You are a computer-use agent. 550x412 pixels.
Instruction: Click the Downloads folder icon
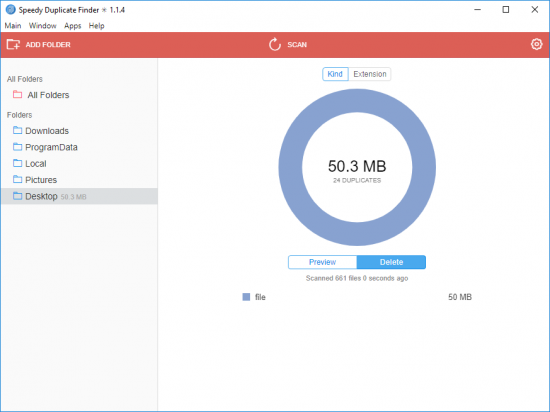(18, 130)
